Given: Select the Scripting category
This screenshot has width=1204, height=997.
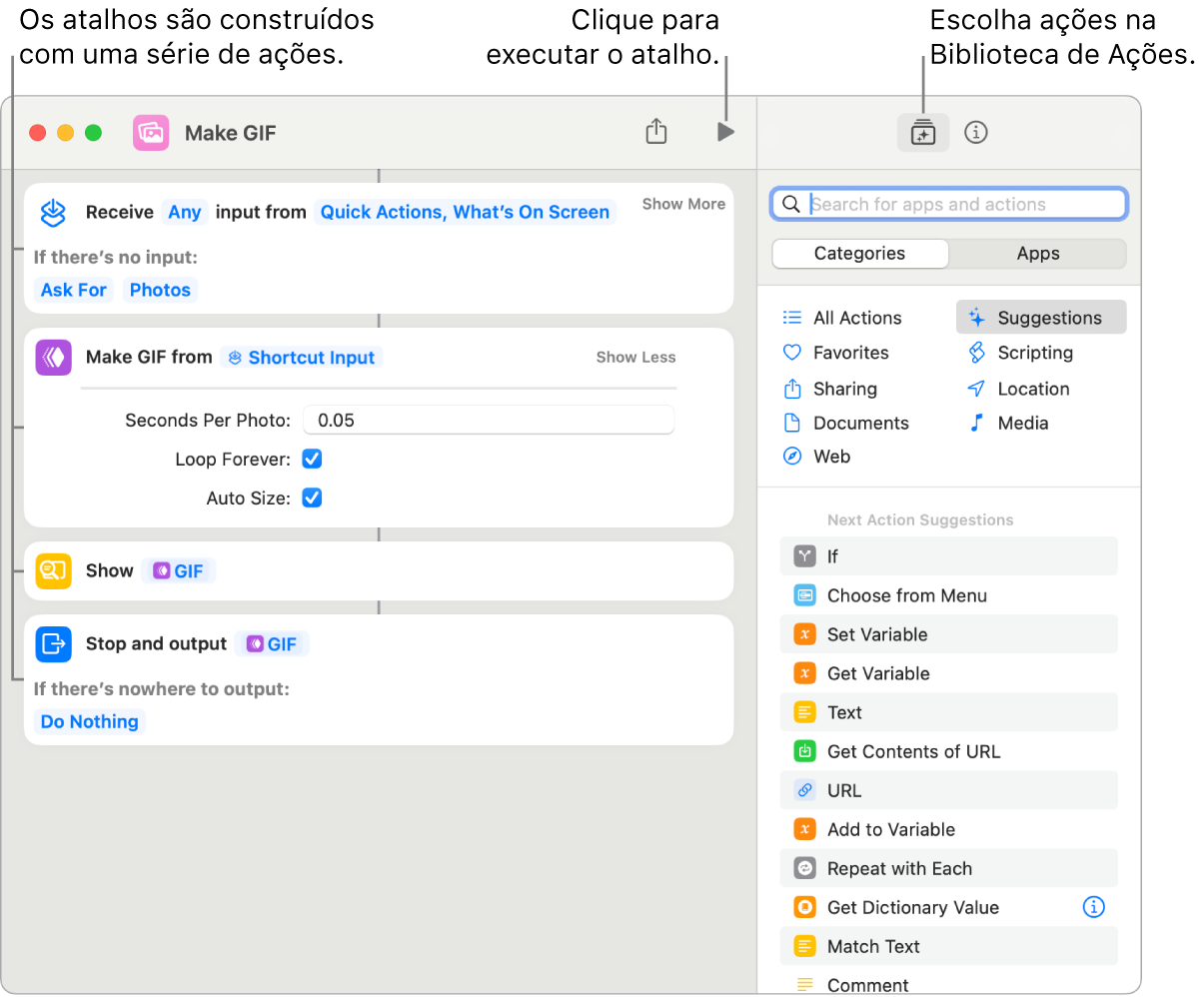Looking at the screenshot, I should click(1034, 353).
